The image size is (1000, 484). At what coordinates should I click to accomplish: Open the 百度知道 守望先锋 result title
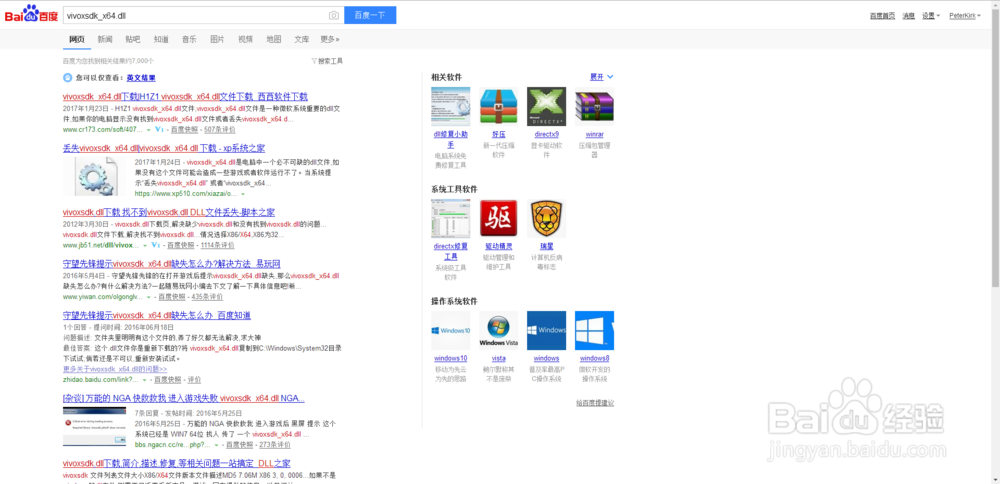(x=157, y=315)
